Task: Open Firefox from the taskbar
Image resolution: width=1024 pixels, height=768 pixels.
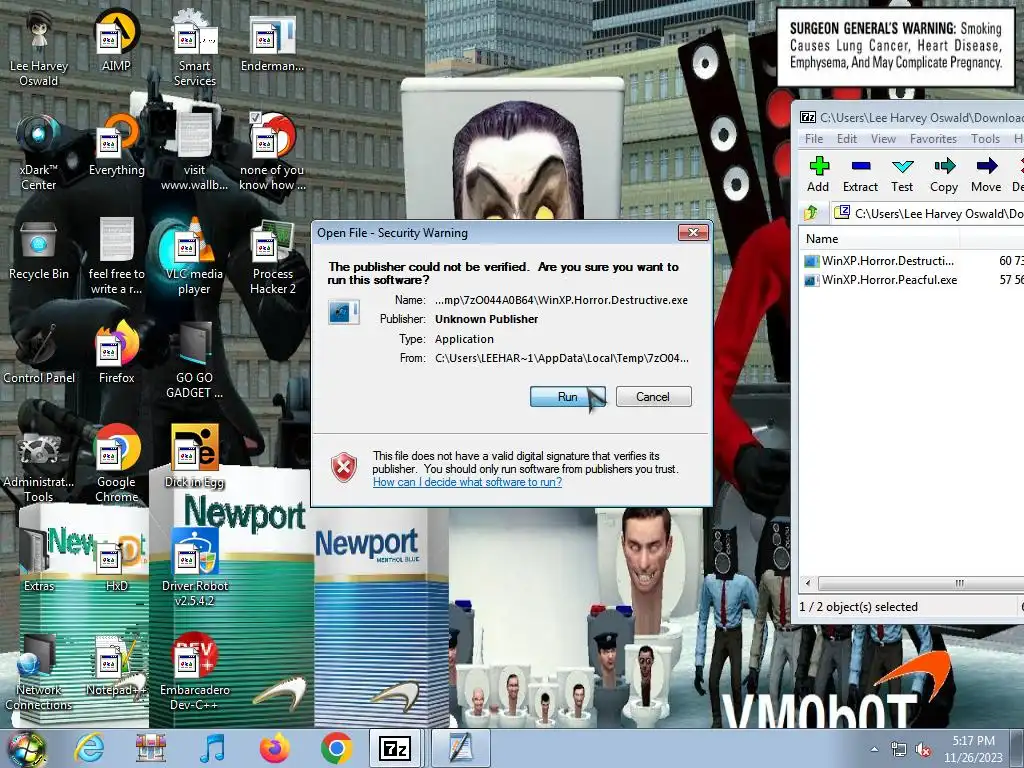Action: pos(274,748)
